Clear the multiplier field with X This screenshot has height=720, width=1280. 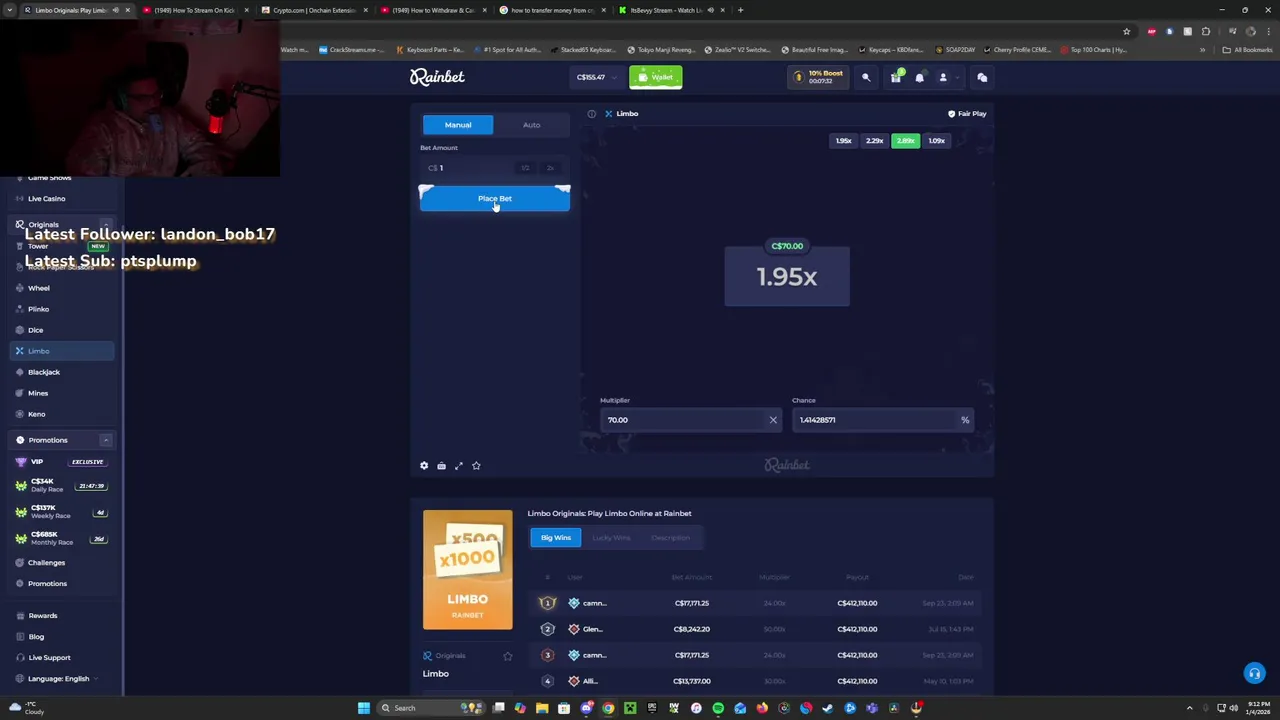(773, 420)
